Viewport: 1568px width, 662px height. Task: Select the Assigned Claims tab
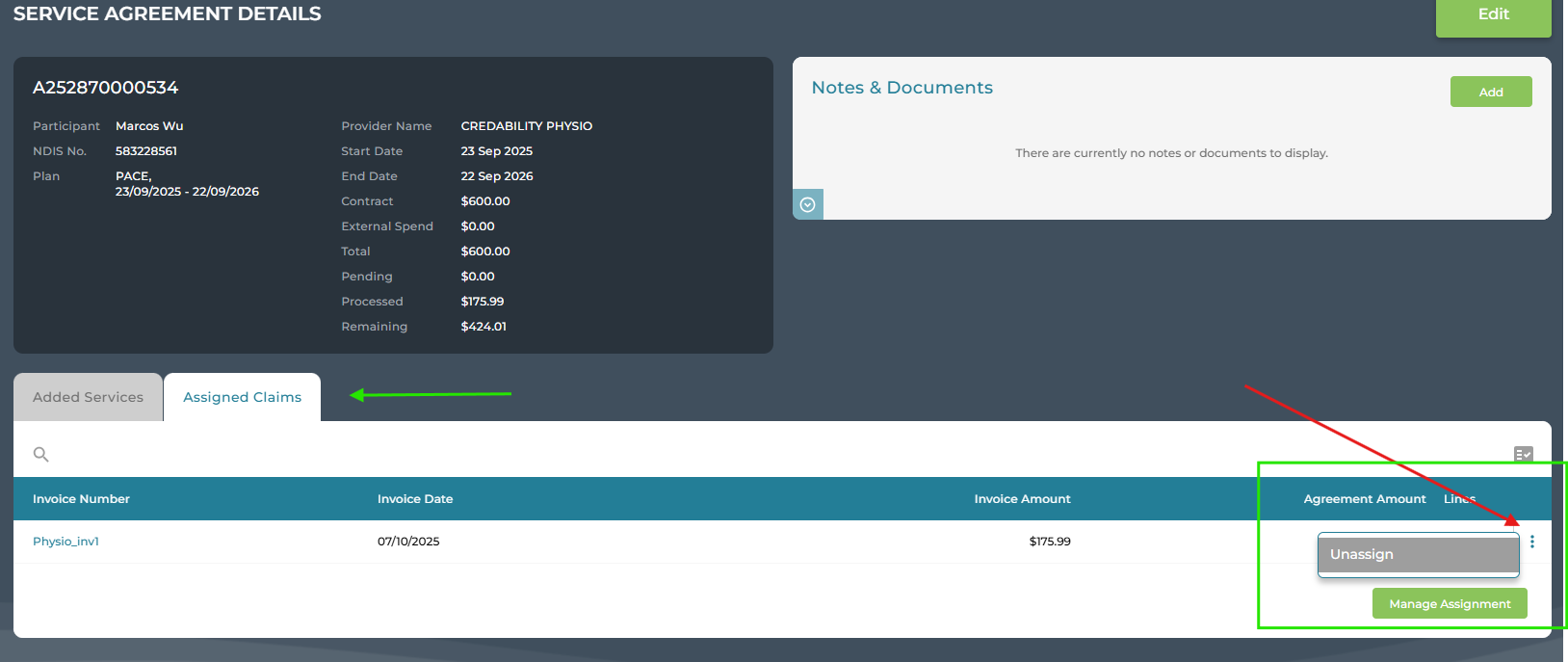click(x=242, y=397)
